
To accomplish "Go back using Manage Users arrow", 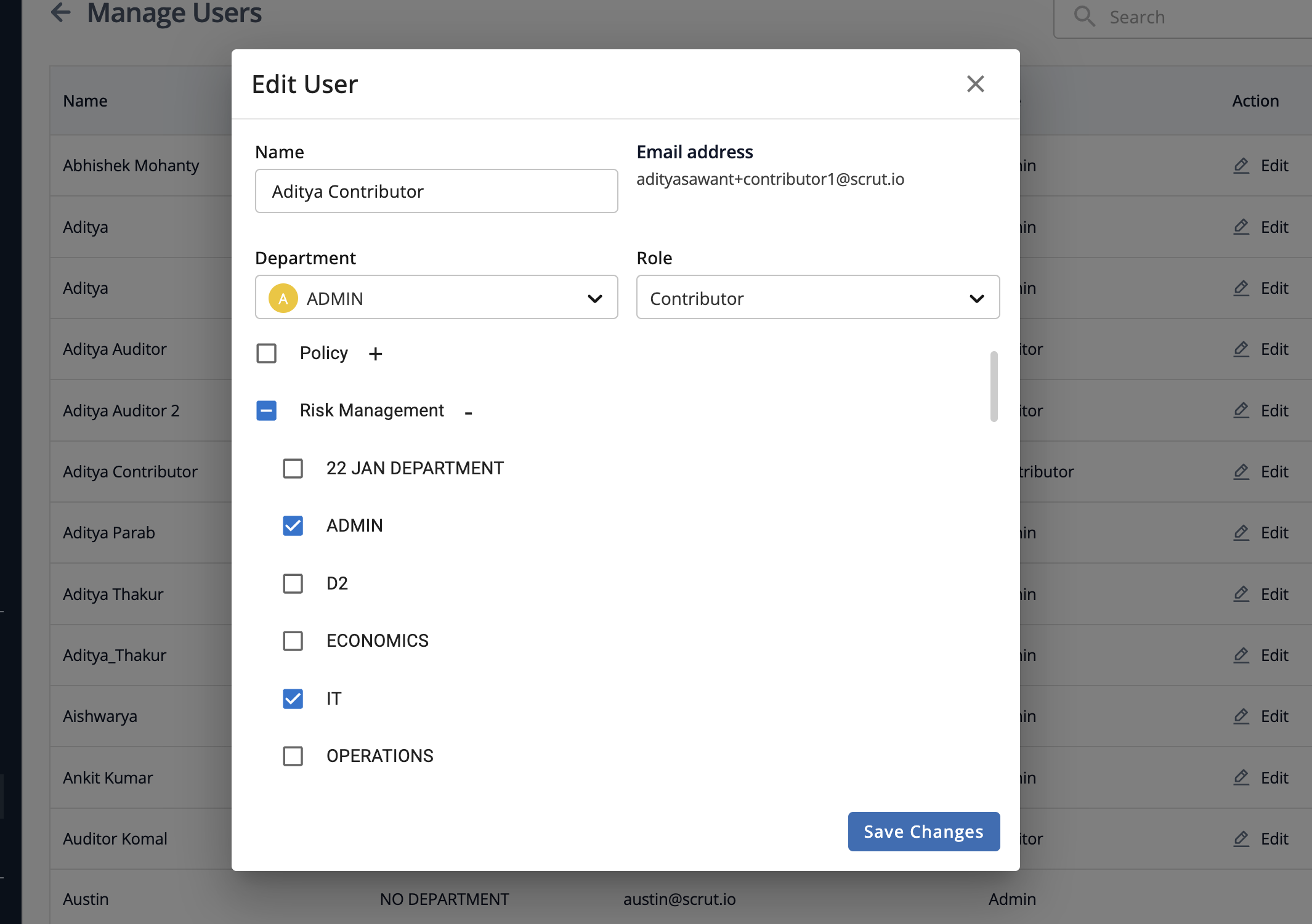I will tap(60, 12).
